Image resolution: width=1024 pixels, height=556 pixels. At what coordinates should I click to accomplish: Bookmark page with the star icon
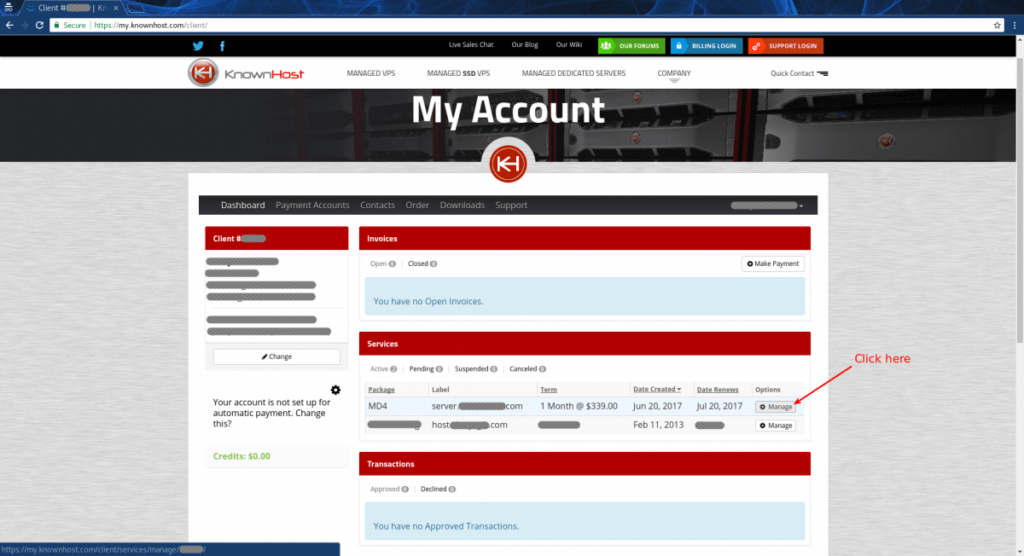pos(997,25)
